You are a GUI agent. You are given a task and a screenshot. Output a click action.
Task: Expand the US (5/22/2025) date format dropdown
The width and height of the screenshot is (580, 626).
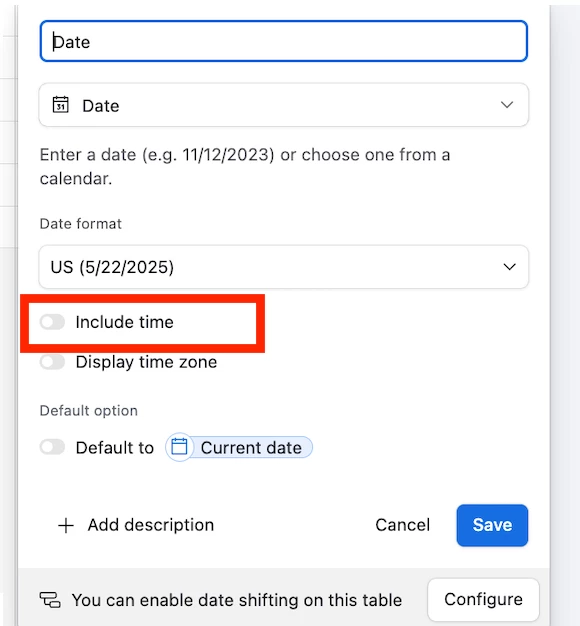pyautogui.click(x=284, y=267)
